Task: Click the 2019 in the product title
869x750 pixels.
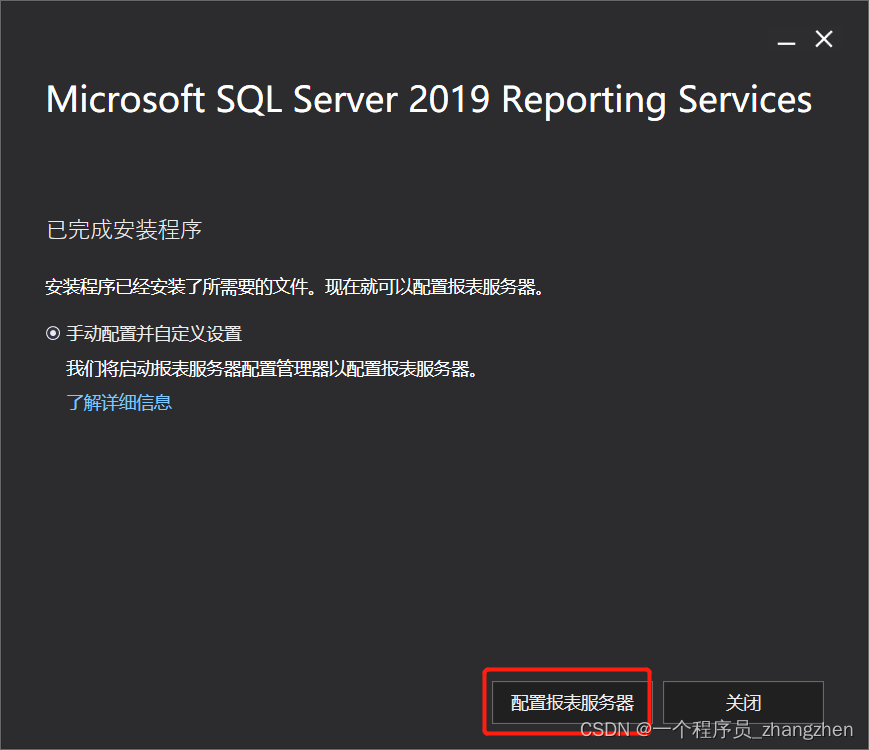Action: coord(449,100)
